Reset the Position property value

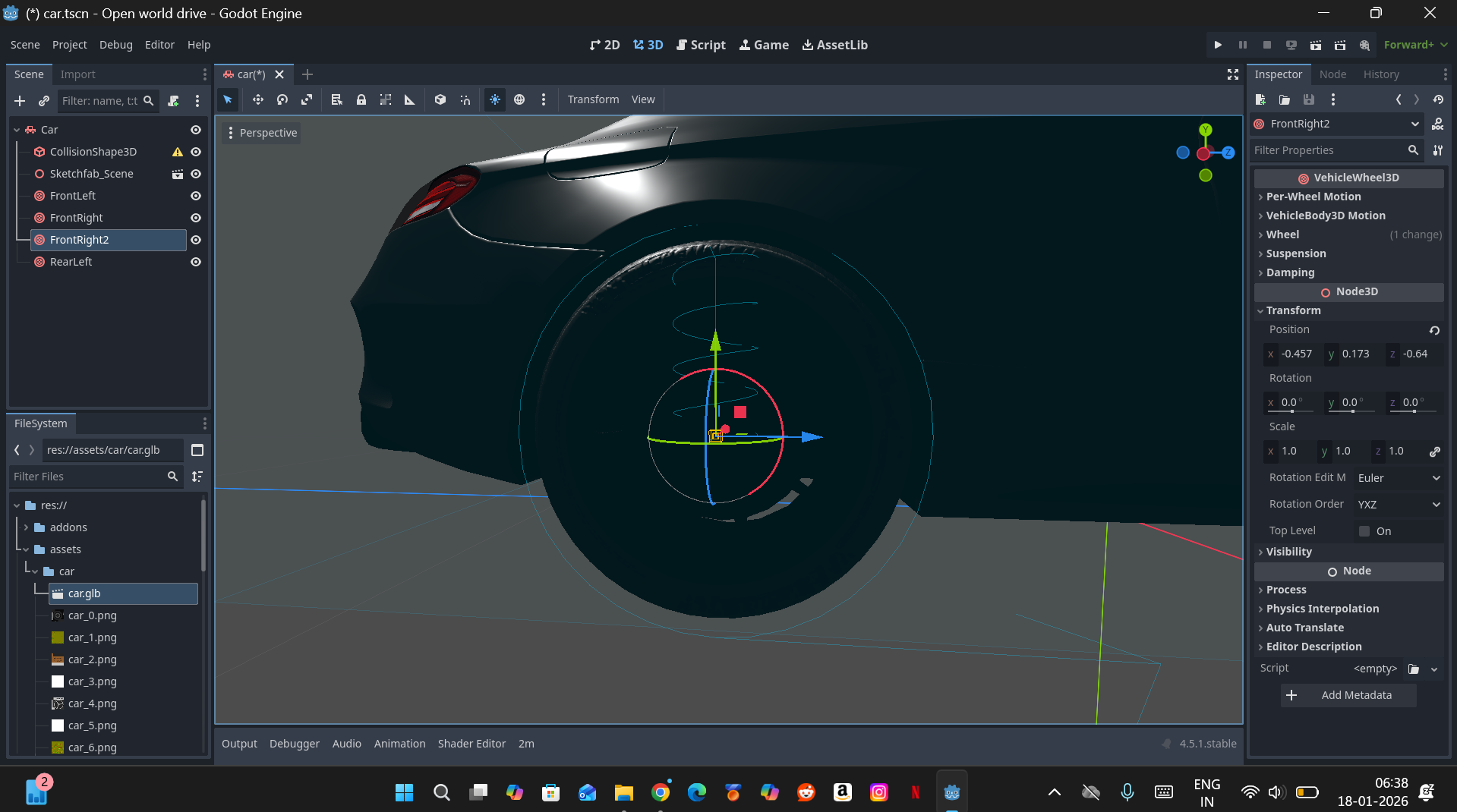(x=1434, y=330)
